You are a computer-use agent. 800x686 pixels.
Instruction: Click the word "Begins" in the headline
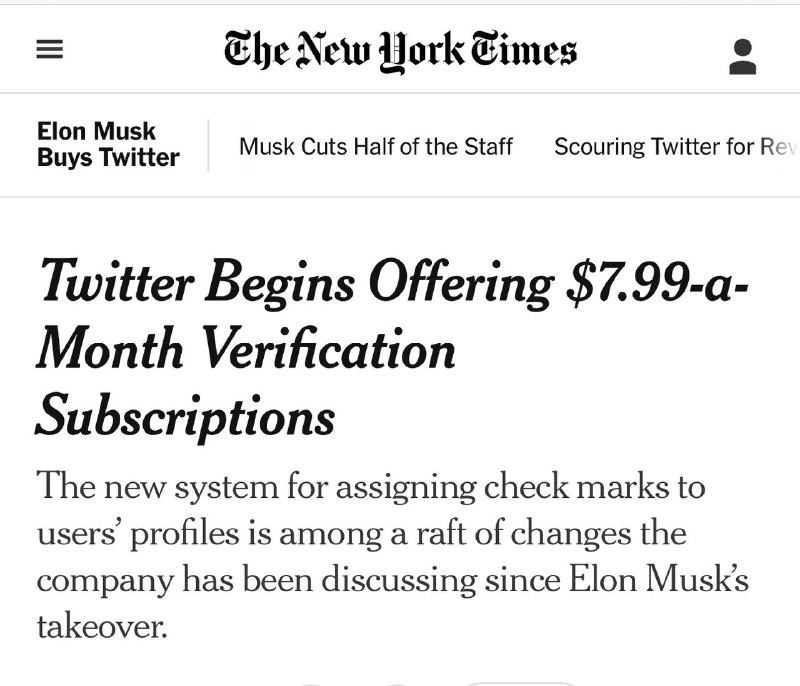click(x=277, y=284)
